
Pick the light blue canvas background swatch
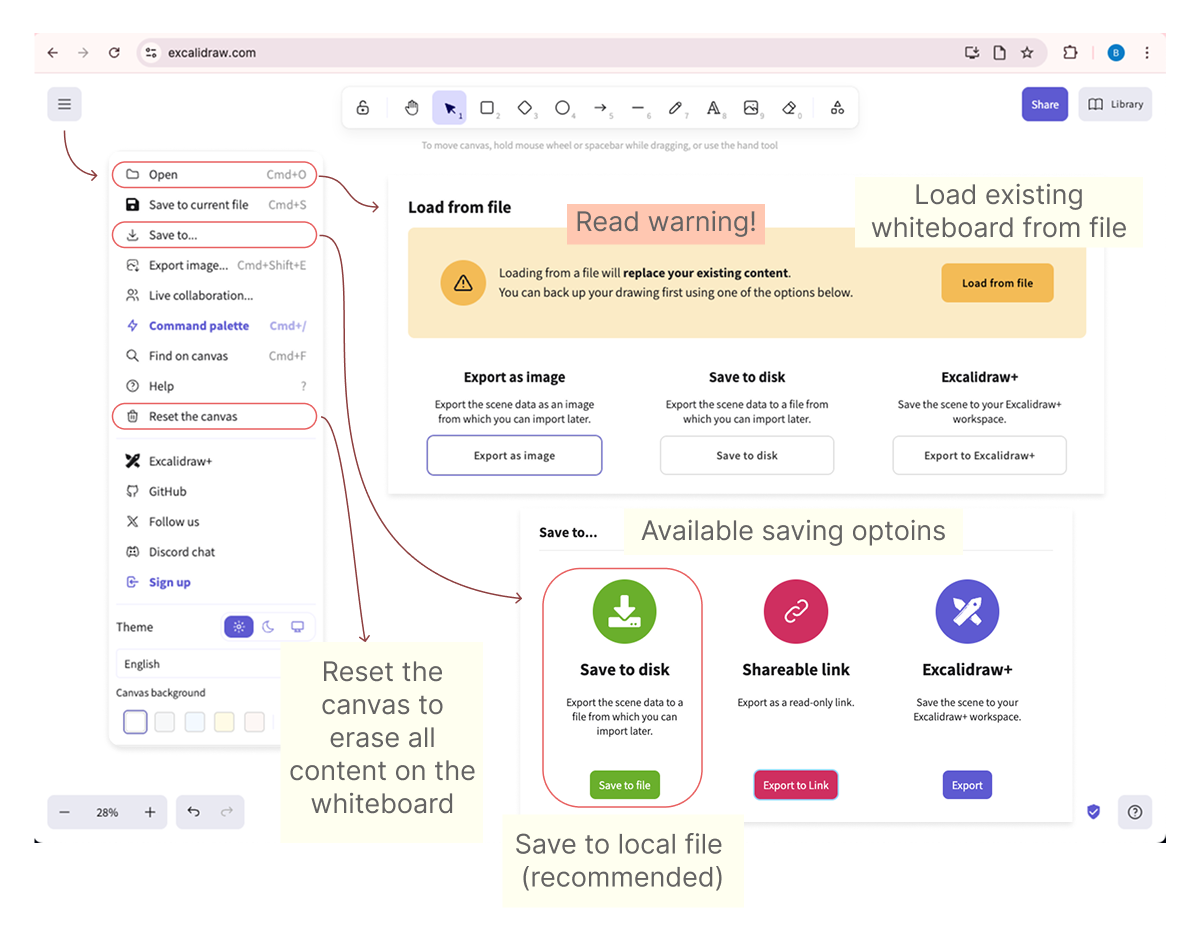point(195,721)
